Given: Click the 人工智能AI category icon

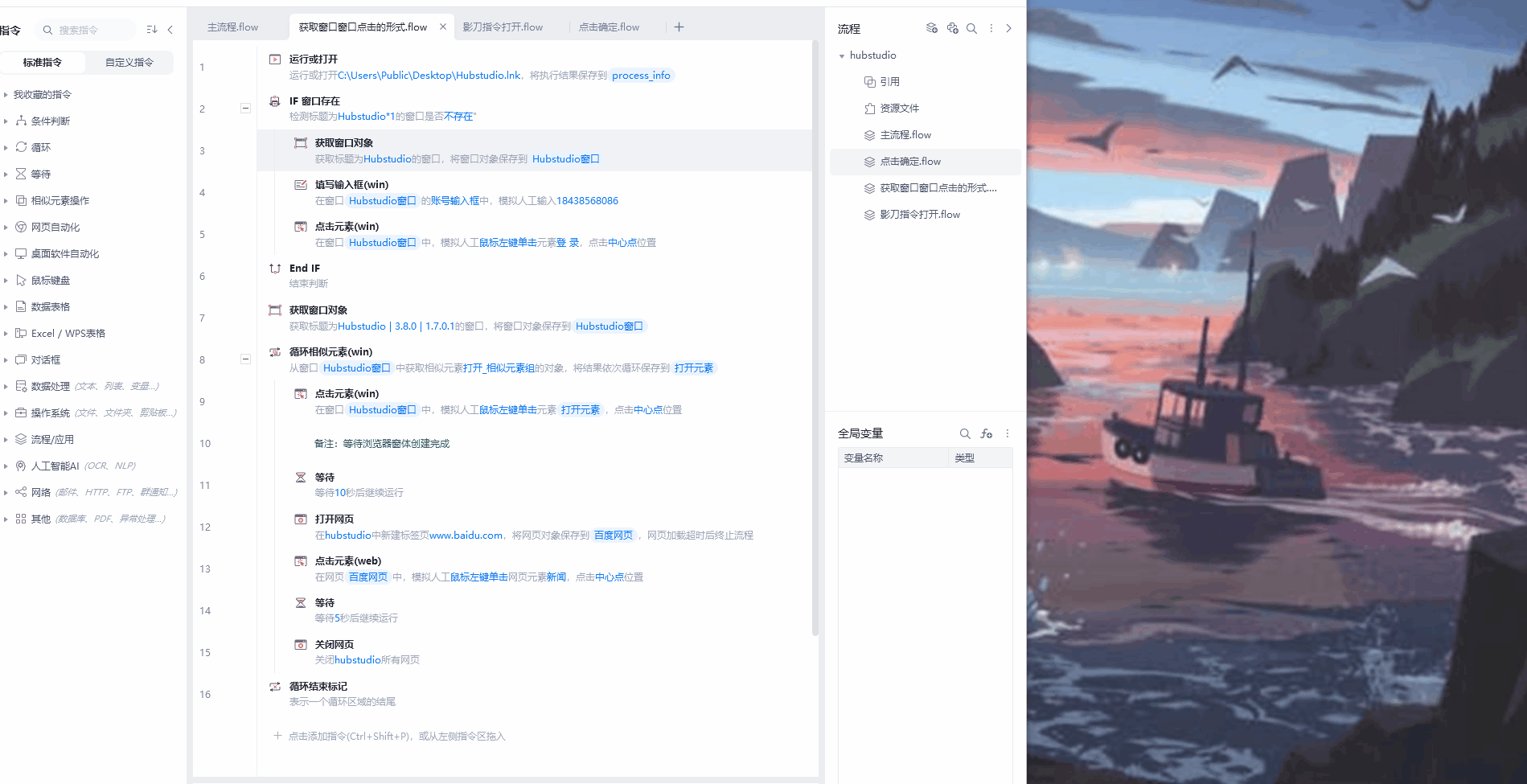Looking at the screenshot, I should tap(21, 466).
